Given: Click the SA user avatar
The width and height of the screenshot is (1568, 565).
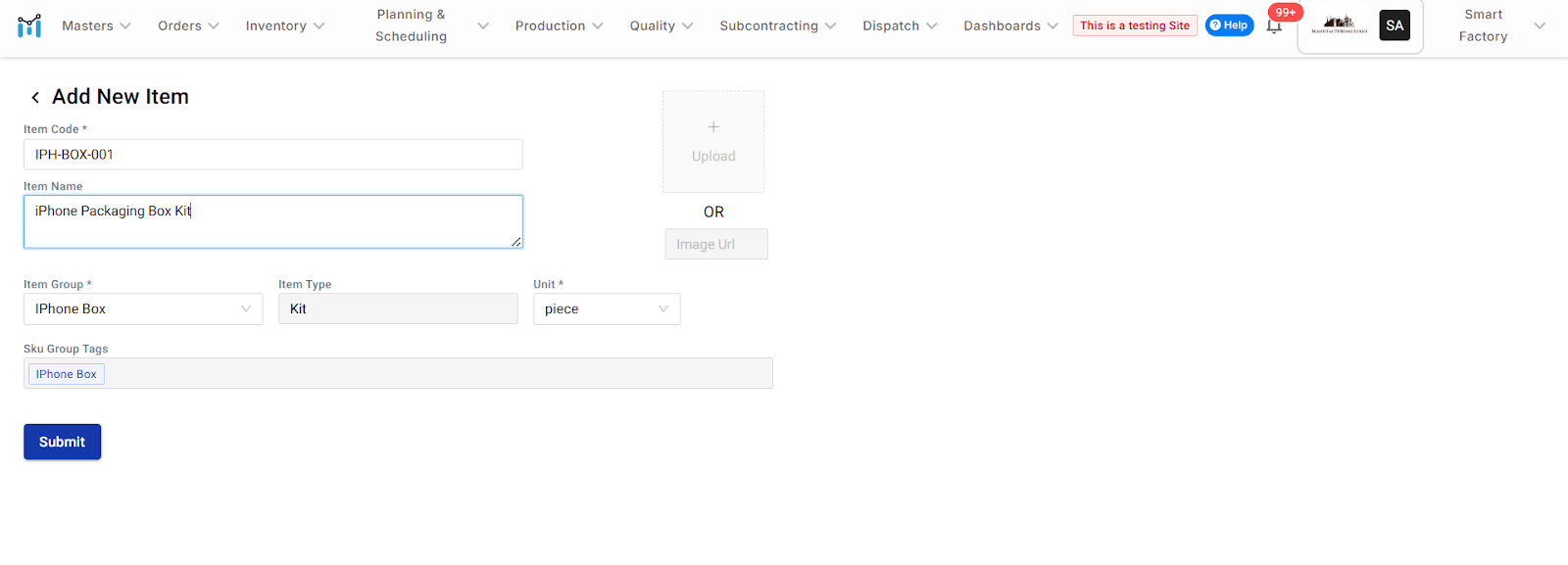Looking at the screenshot, I should (x=1394, y=25).
